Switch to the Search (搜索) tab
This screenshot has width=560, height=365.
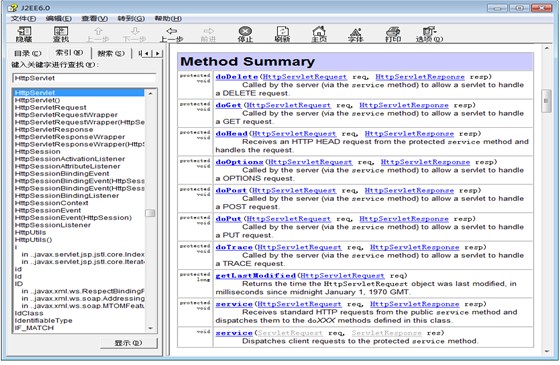click(x=111, y=53)
